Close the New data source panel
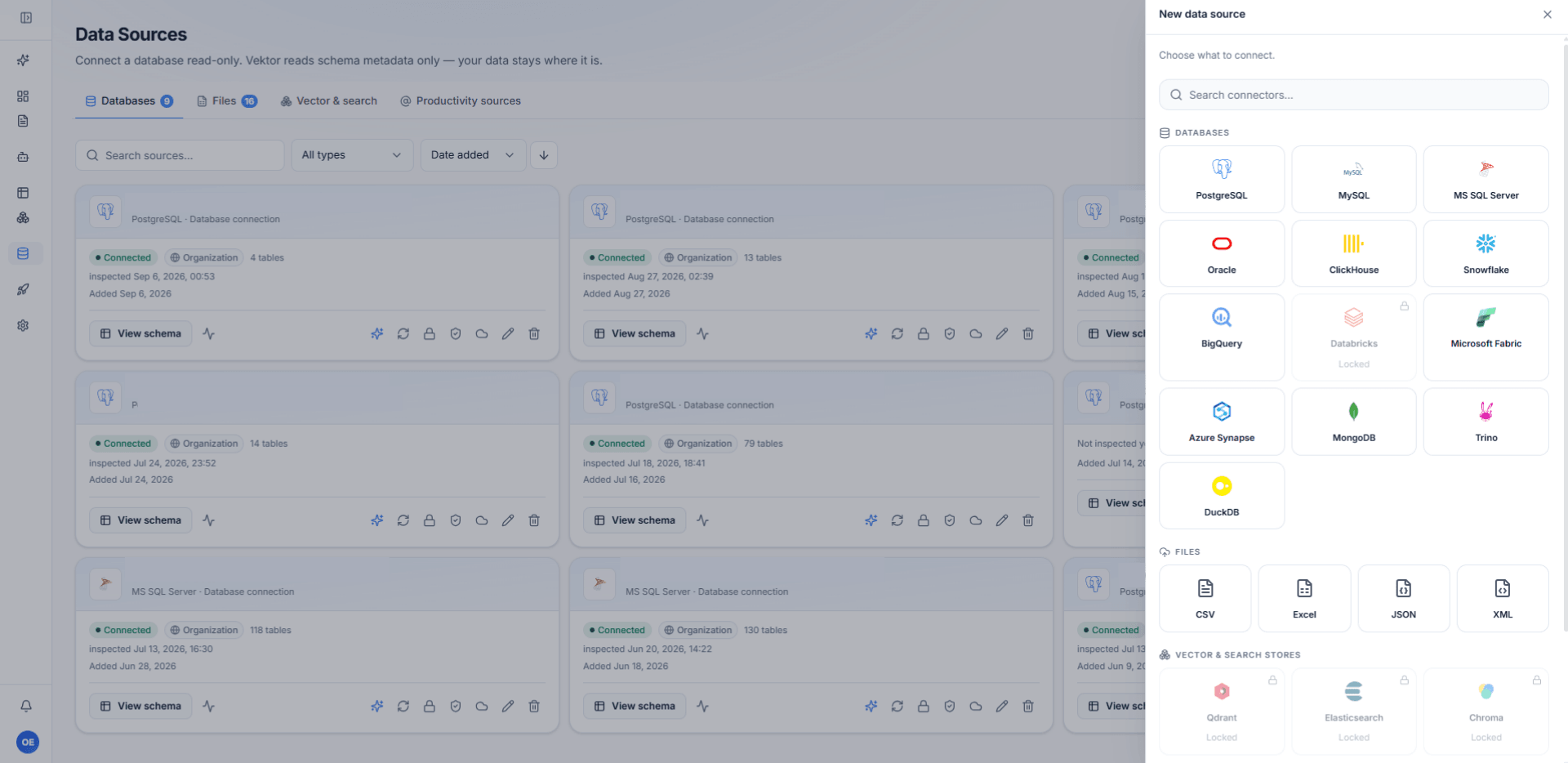 click(x=1547, y=15)
